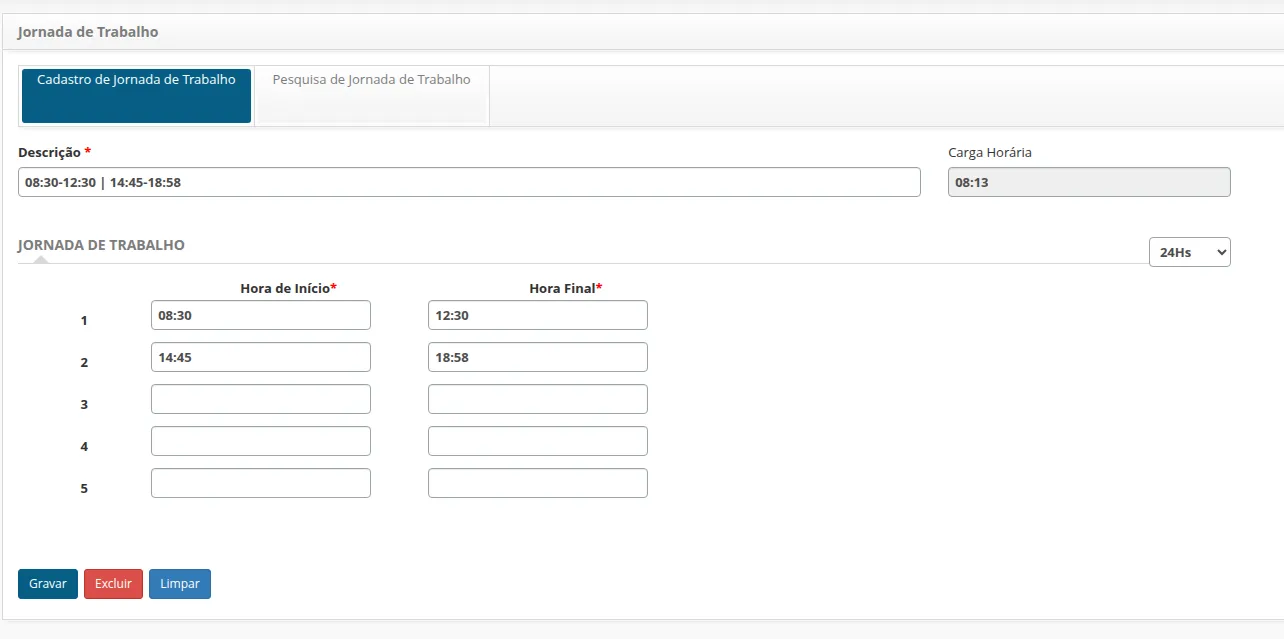
Task: Focus the empty row 3 Hora de Início field
Action: pos(261,399)
